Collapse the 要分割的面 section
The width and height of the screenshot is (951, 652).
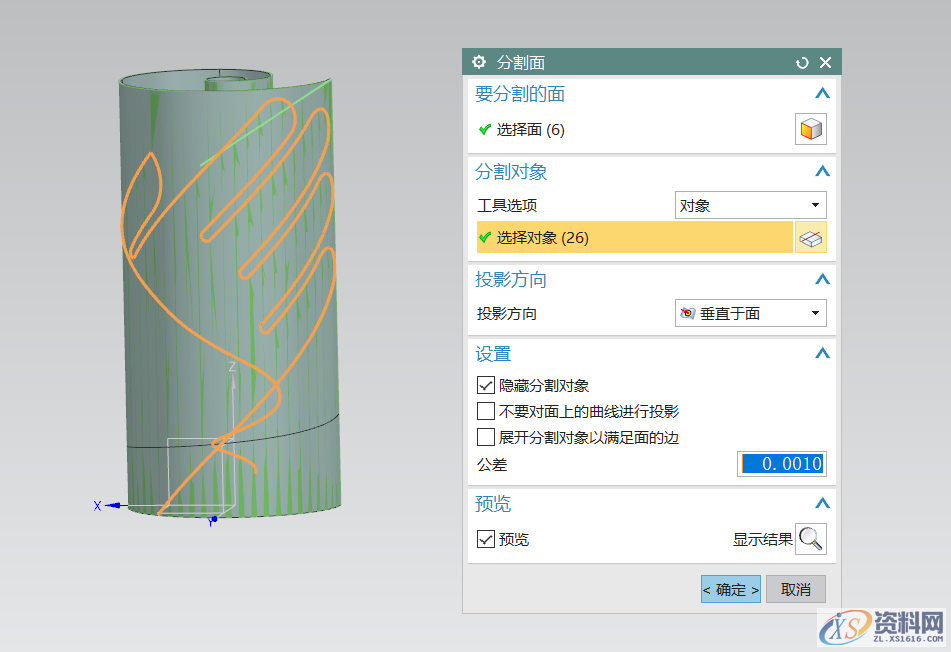(822, 94)
